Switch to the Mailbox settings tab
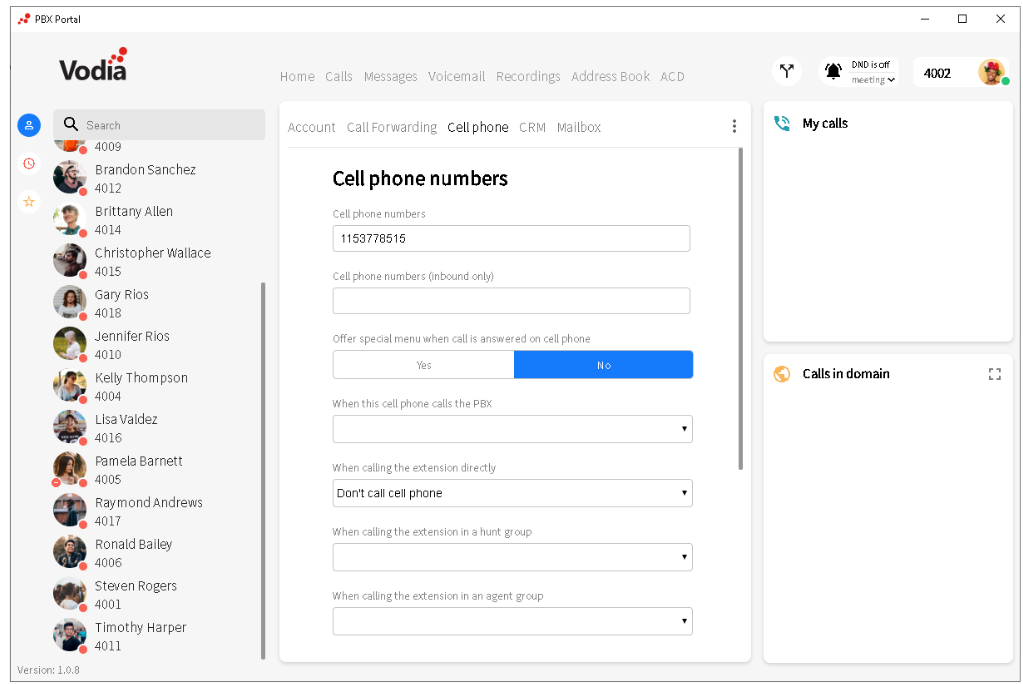Viewport: 1023px width, 684px height. point(579,127)
